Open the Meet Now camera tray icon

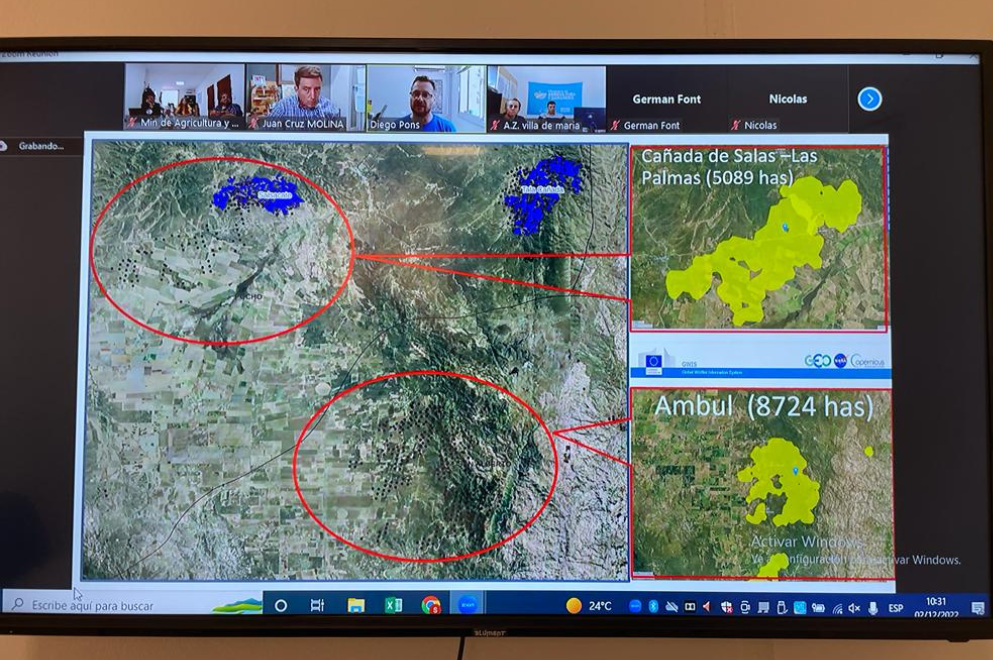point(745,607)
